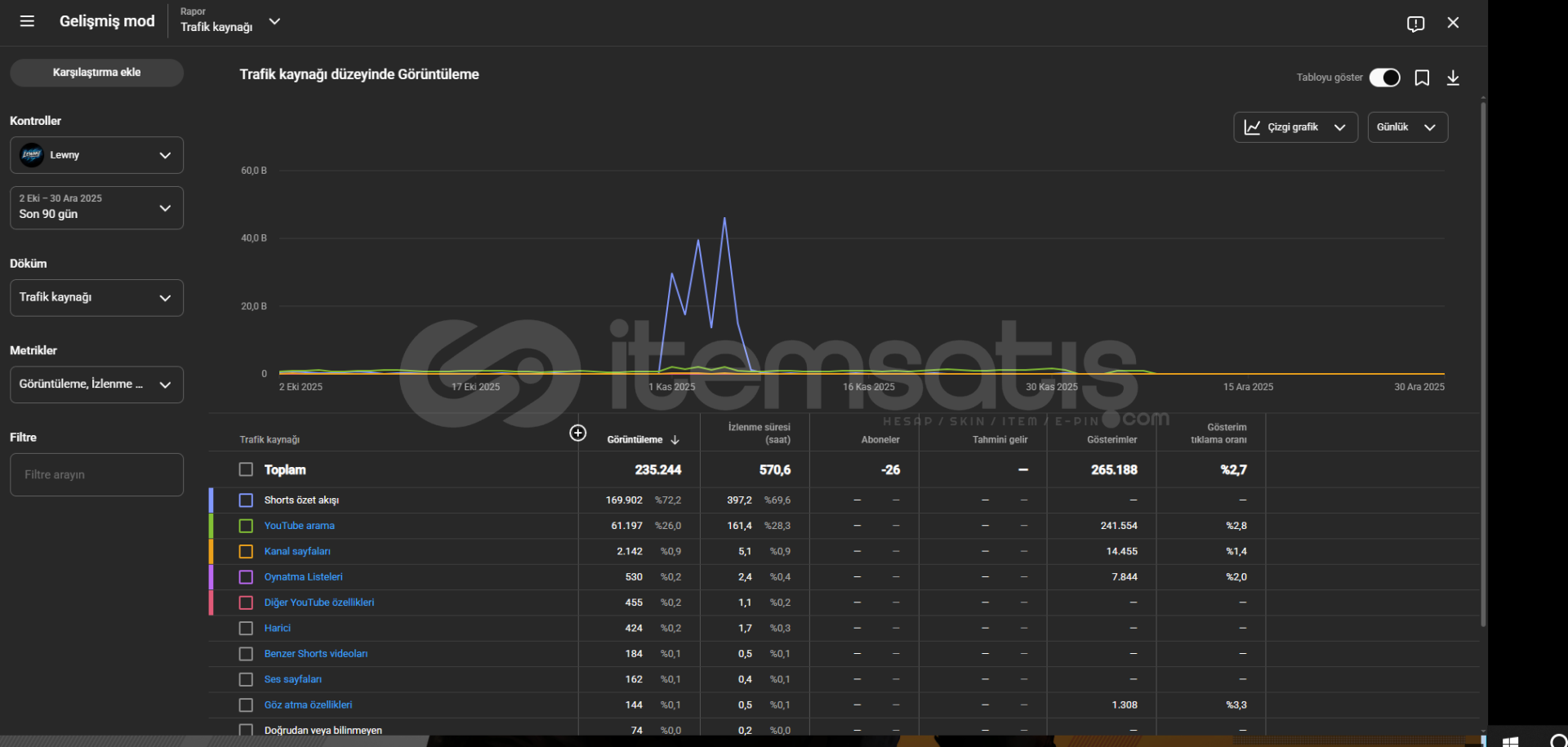
Task: Click the add metric plus icon
Action: 577,433
